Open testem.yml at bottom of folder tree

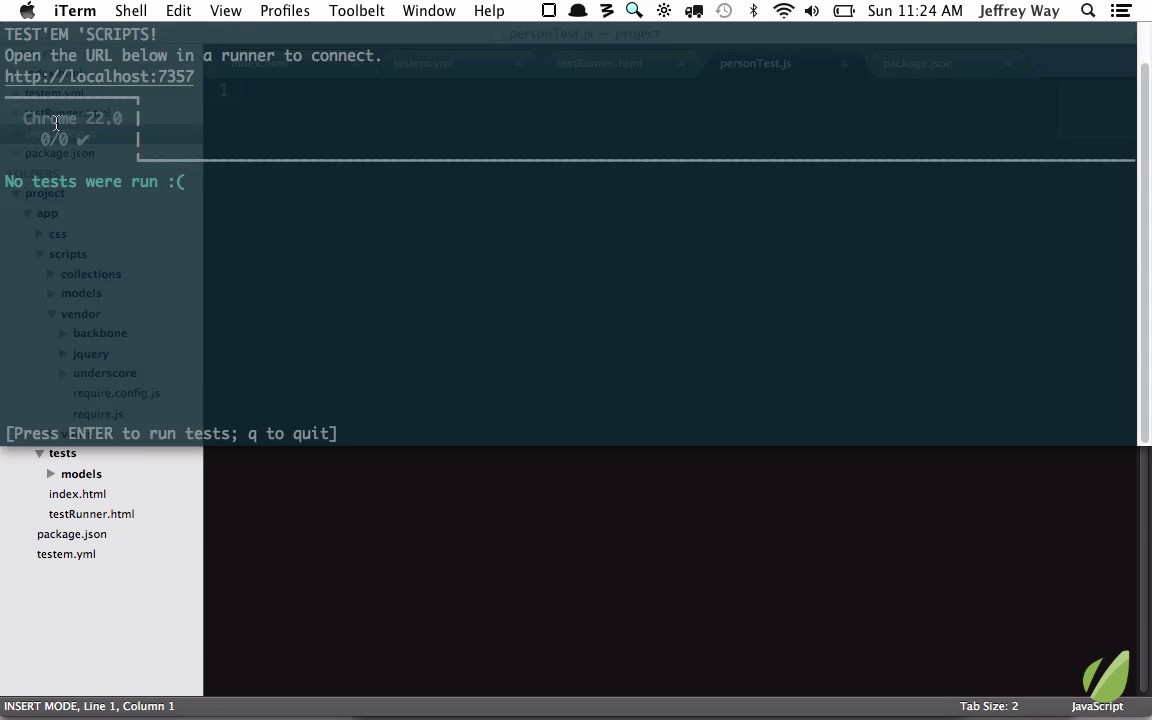(66, 554)
